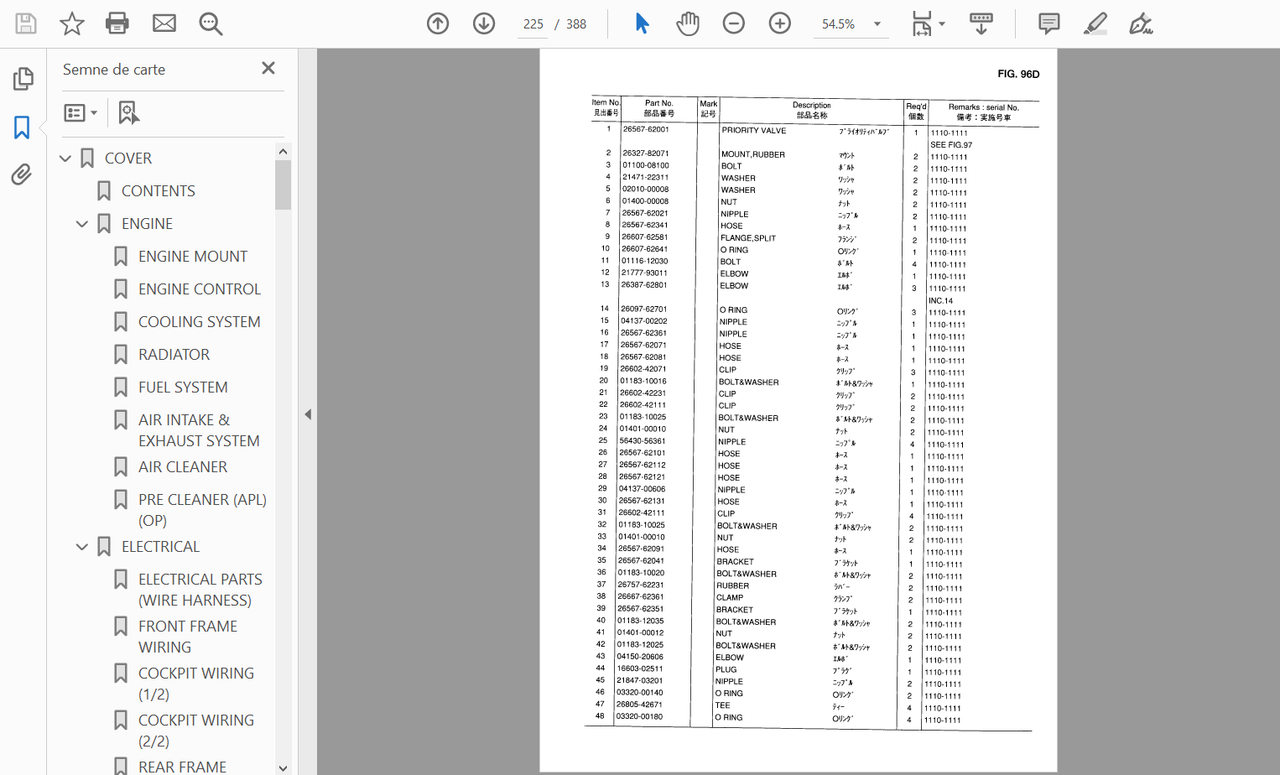Image resolution: width=1280 pixels, height=775 pixels.
Task: Open fit page dropdown arrow
Action: (x=942, y=24)
